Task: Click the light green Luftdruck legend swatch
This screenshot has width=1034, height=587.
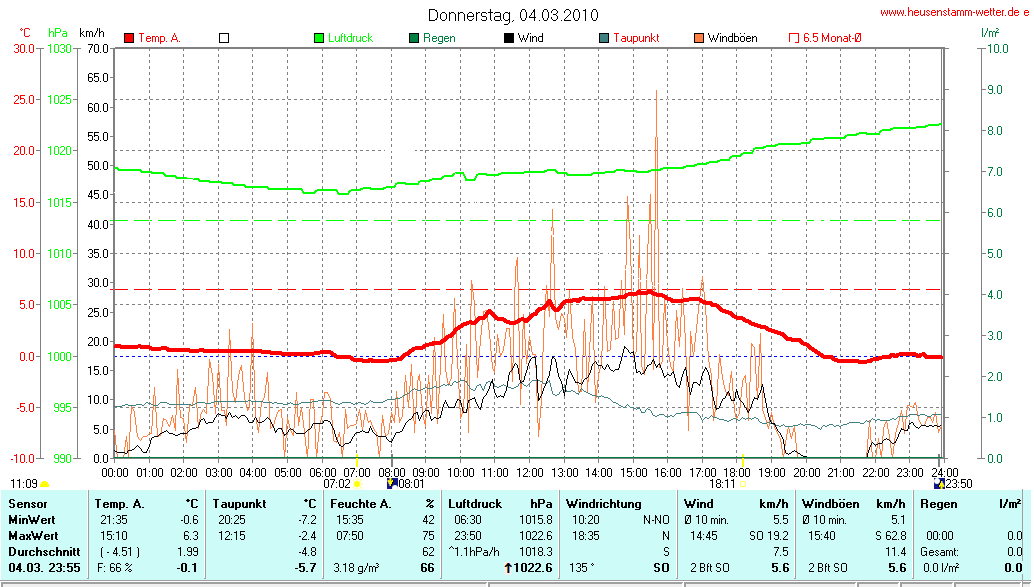Action: tap(319, 38)
